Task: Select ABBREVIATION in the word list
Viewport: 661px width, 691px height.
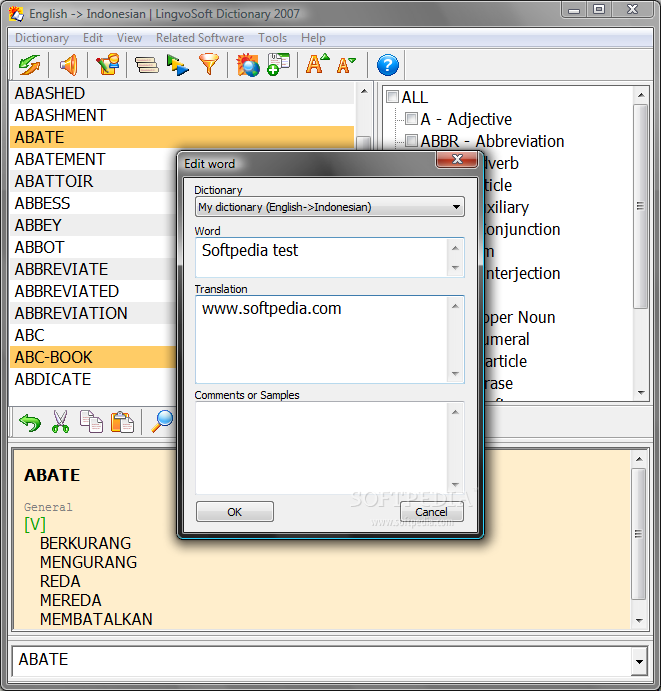Action: (93, 313)
